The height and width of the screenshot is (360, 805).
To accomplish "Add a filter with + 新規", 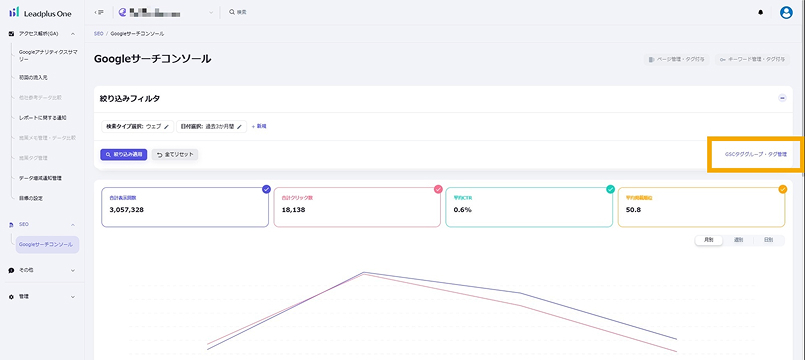I will [x=259, y=126].
